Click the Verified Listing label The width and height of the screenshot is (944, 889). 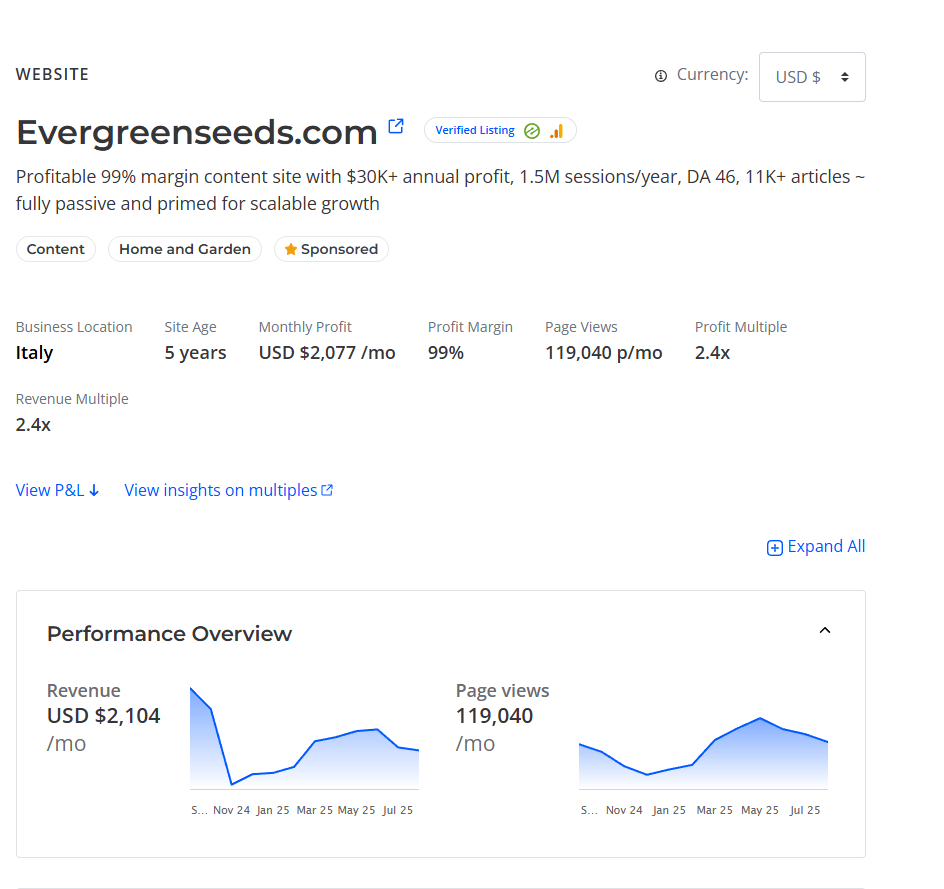coord(474,131)
